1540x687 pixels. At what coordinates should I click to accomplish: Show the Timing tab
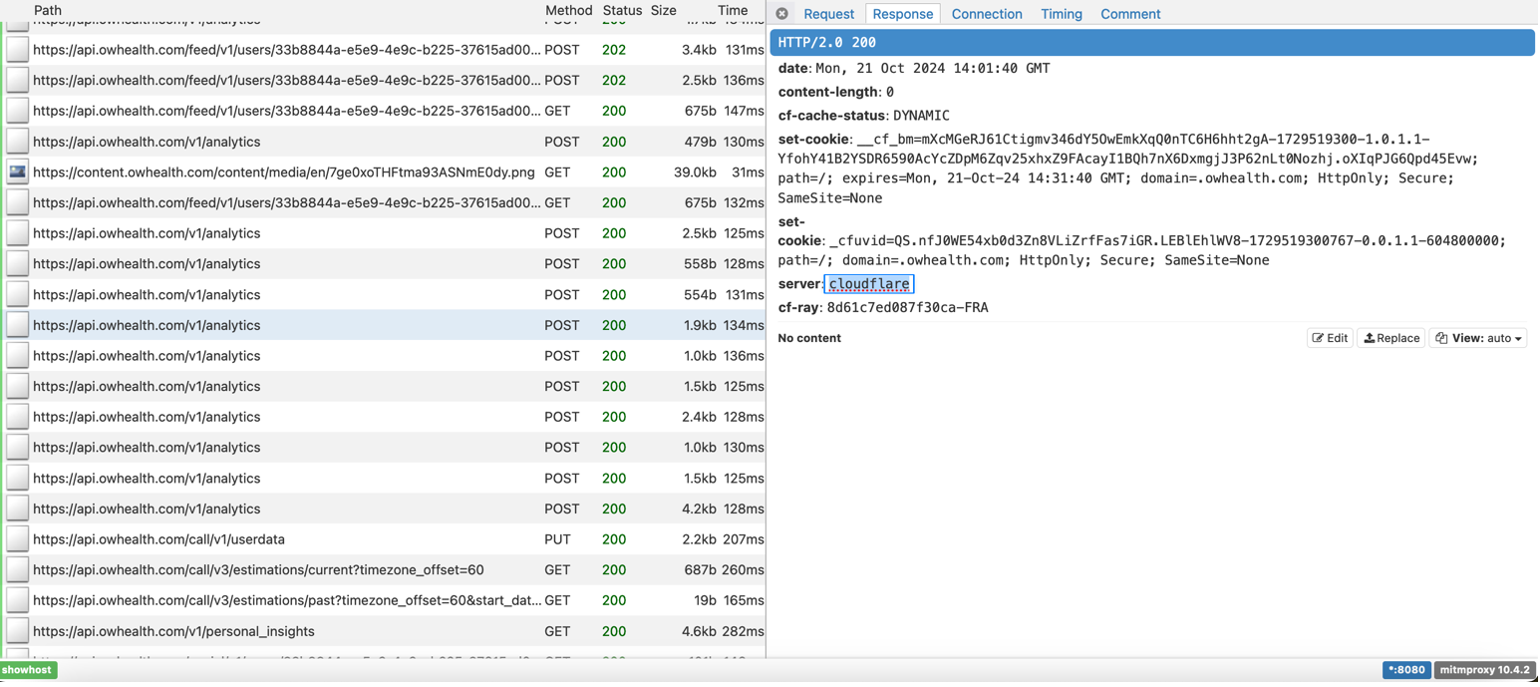(1061, 14)
